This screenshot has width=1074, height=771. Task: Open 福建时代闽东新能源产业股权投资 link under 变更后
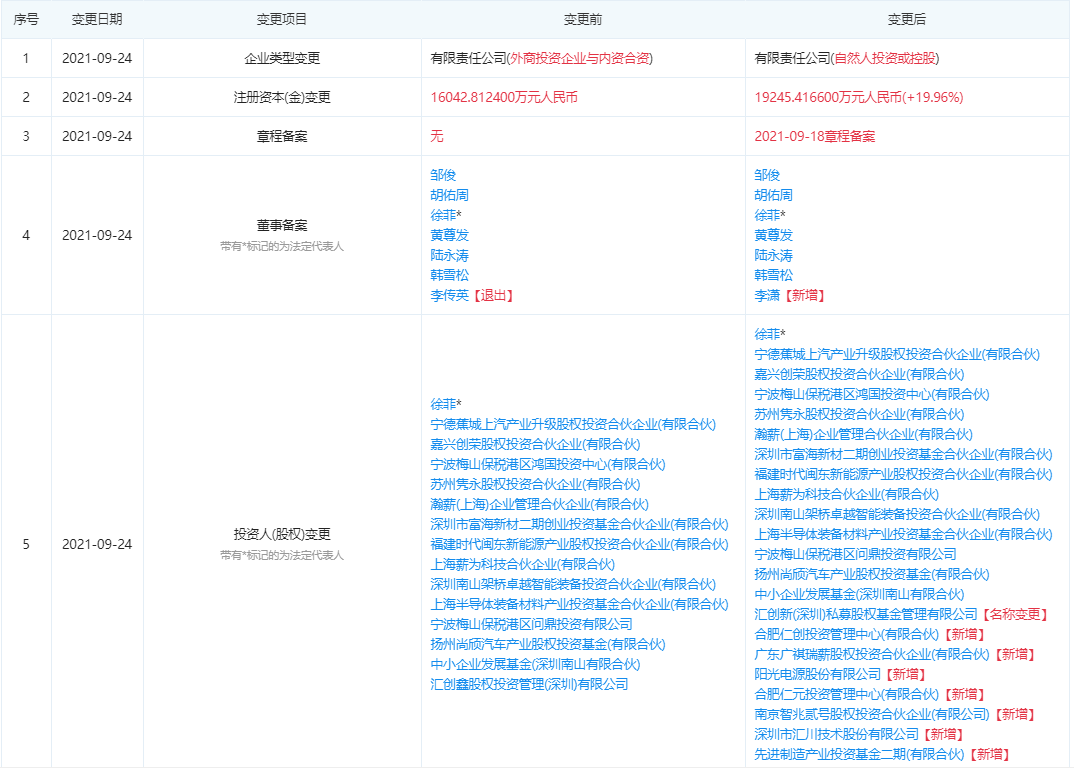pos(903,474)
